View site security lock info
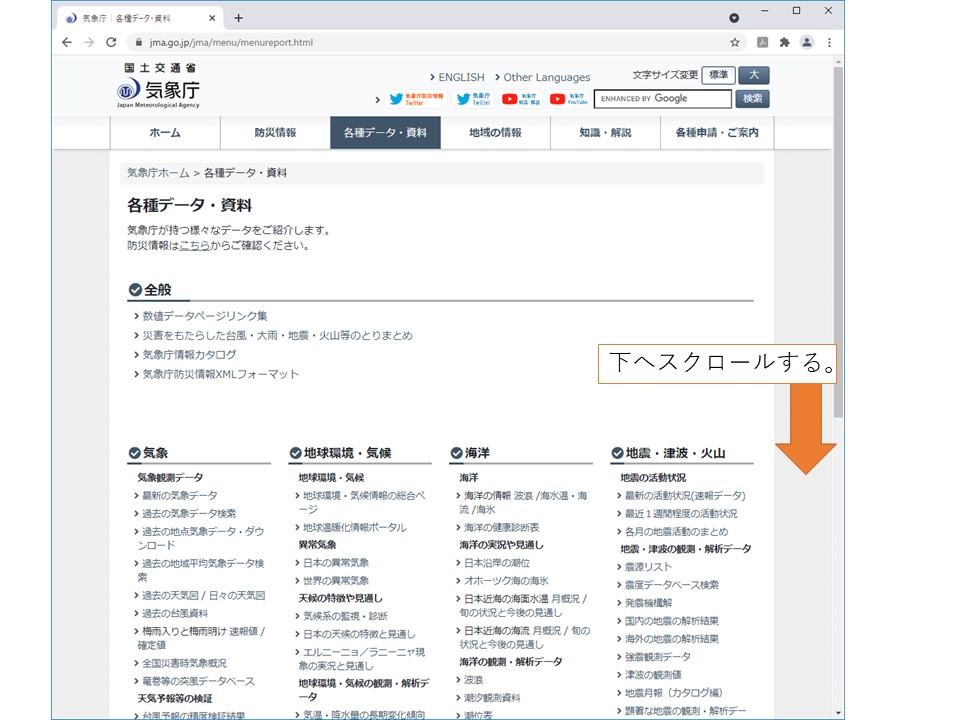The image size is (960, 720). (x=138, y=42)
